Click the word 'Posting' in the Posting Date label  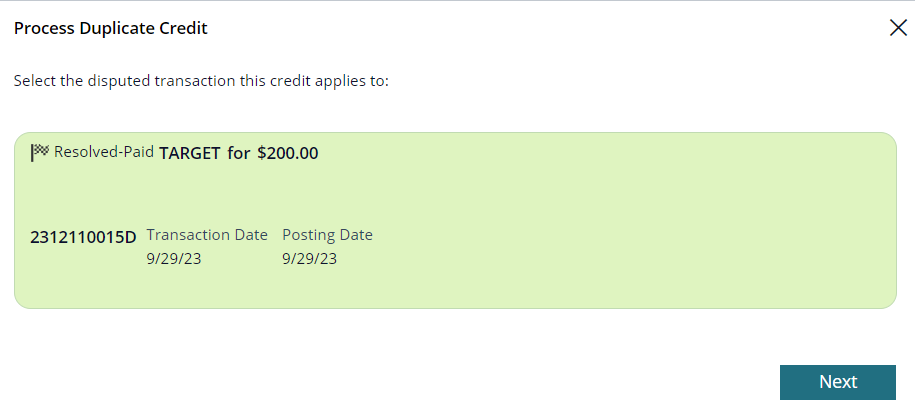(309, 235)
